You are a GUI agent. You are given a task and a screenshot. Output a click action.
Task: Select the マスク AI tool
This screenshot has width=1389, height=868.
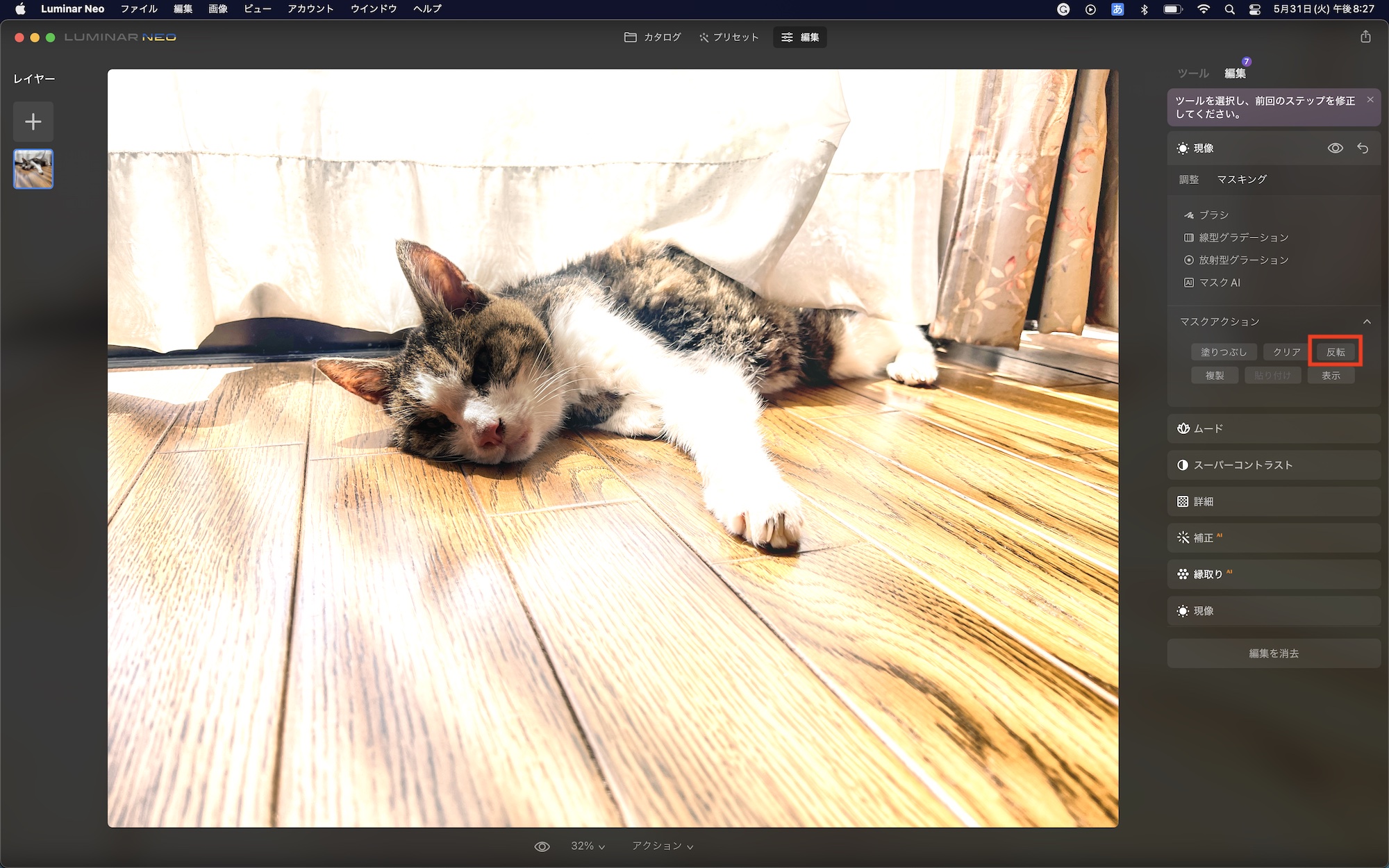1219,283
